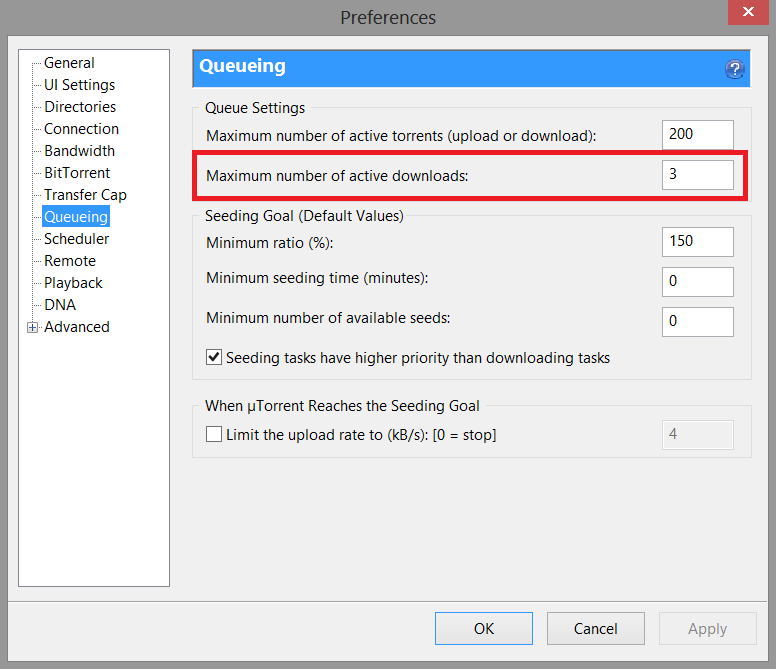Go to Directories preferences

(80, 107)
